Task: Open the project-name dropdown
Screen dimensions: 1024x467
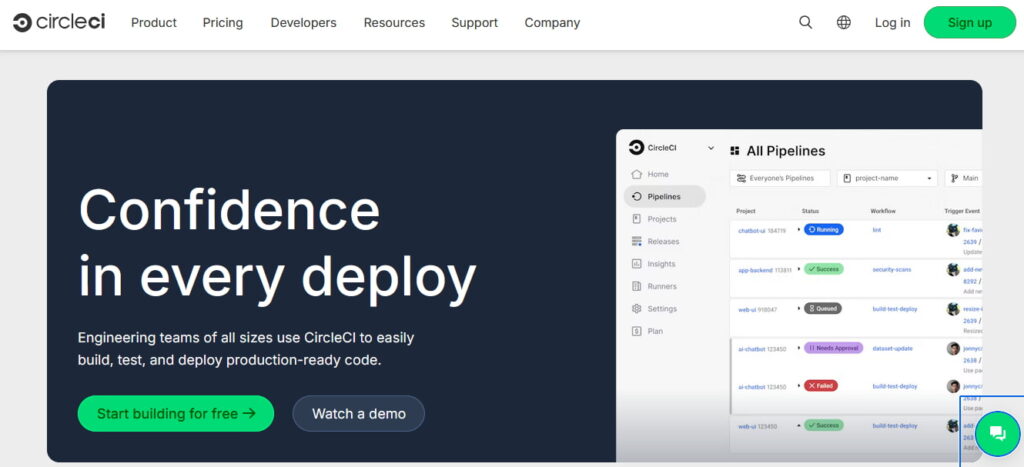Action: tap(888, 178)
